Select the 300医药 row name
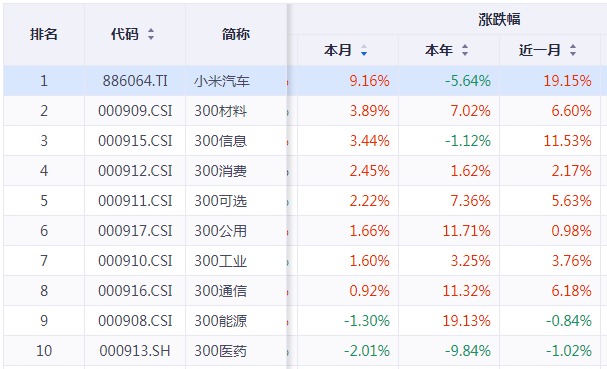Screen dimensions: 607x369 (220, 351)
